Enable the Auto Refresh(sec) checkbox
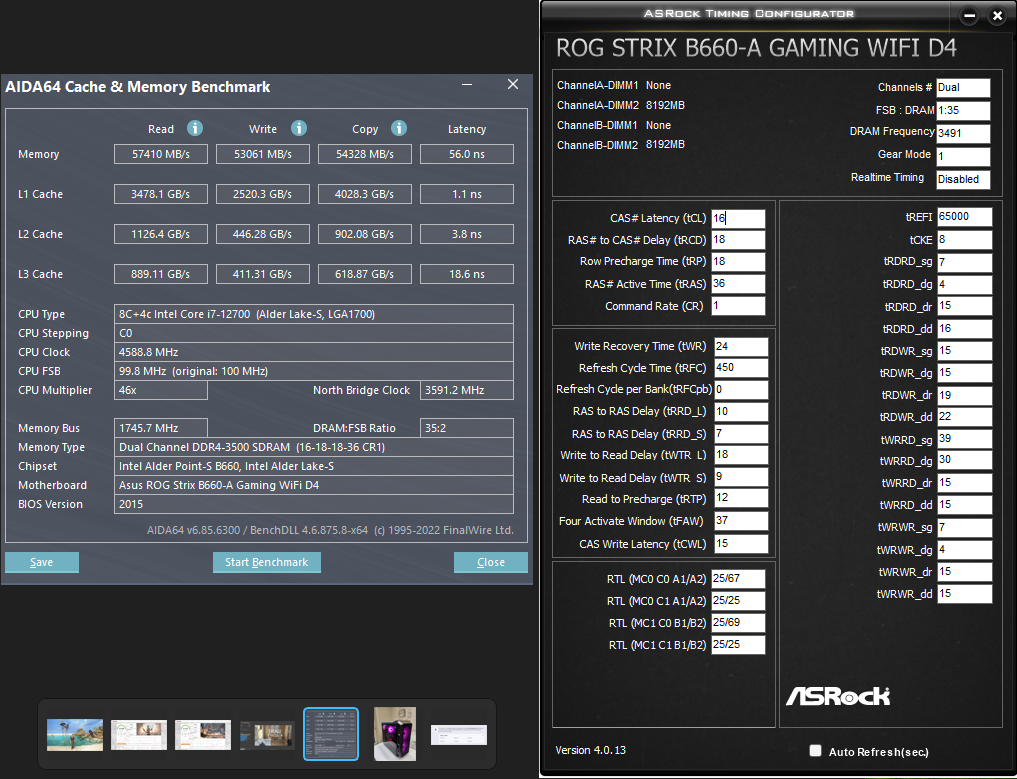1017x779 pixels. (815, 751)
